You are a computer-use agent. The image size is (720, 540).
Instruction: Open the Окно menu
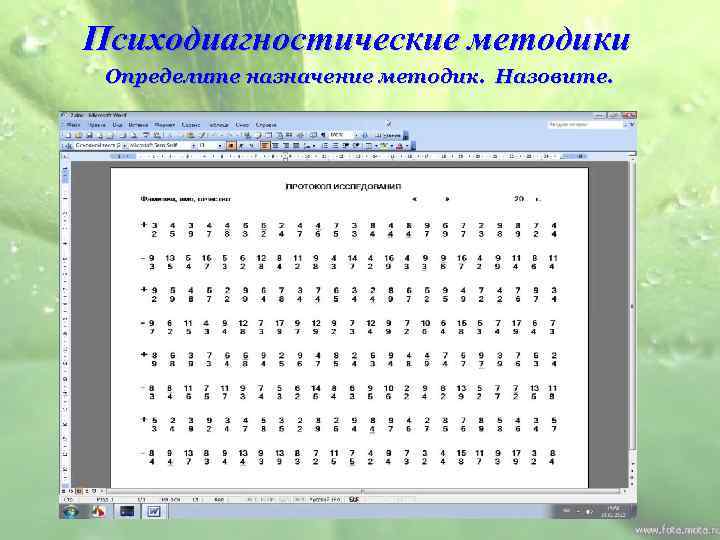tap(242, 125)
